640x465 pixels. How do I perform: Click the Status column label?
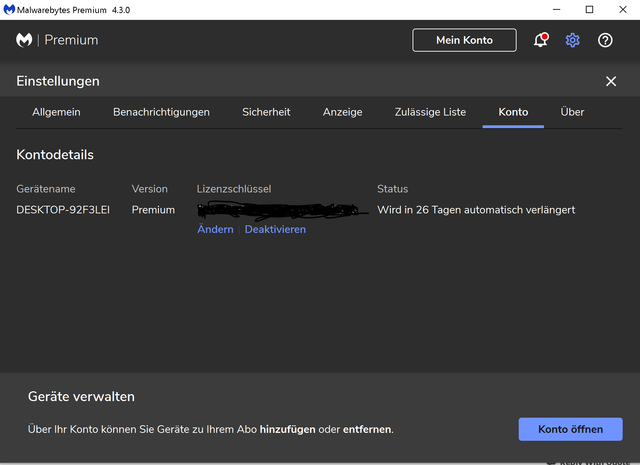coord(392,189)
